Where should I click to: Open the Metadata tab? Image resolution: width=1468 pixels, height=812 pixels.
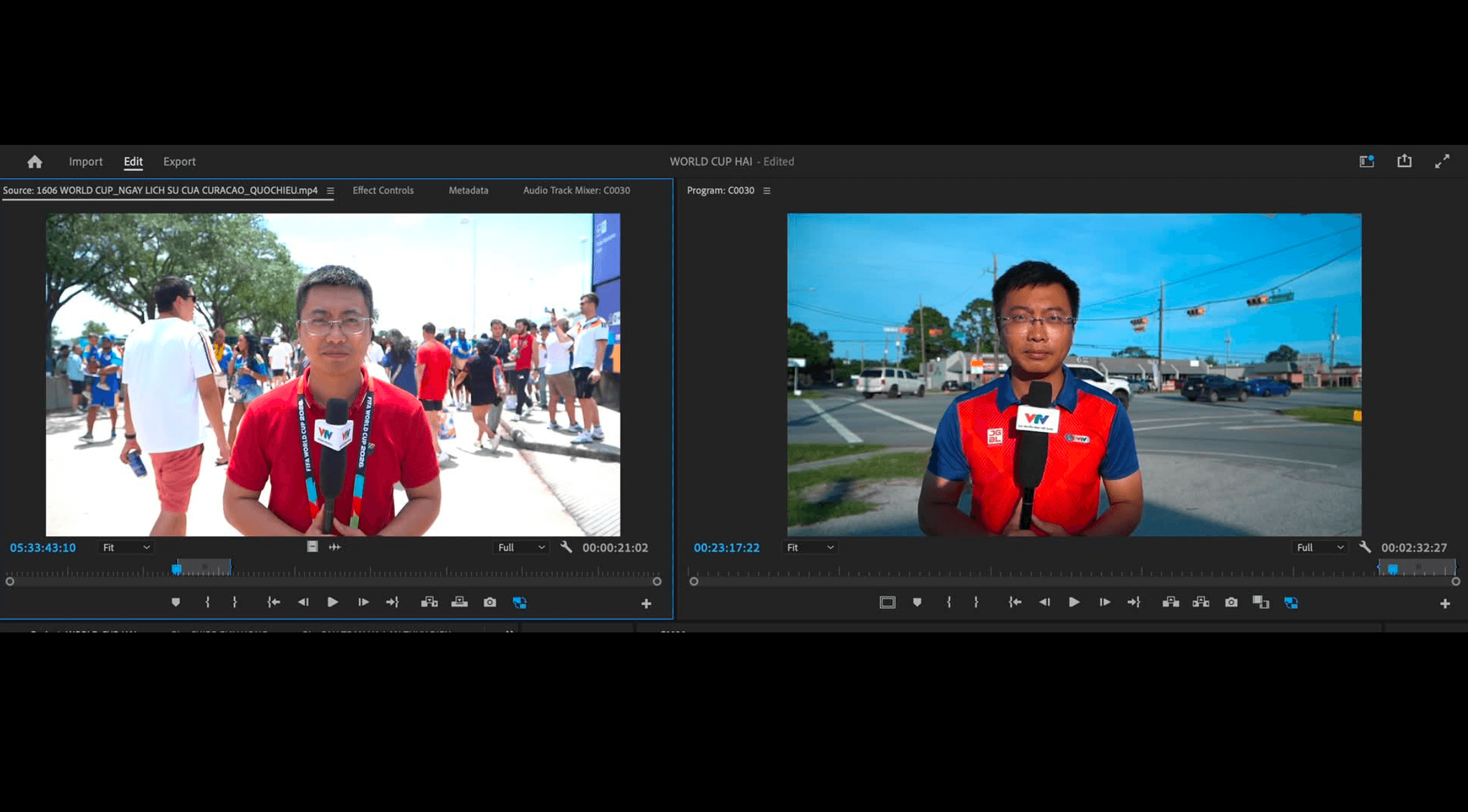tap(468, 191)
